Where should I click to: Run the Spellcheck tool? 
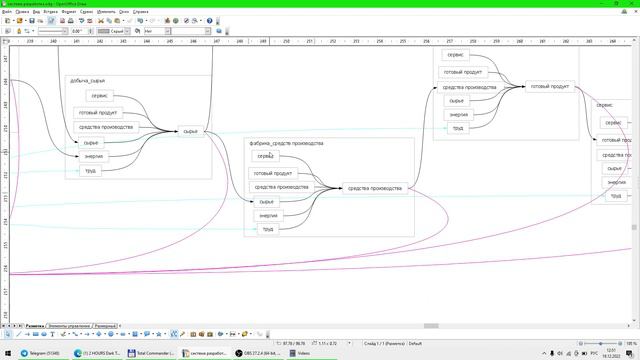pyautogui.click(x=82, y=21)
